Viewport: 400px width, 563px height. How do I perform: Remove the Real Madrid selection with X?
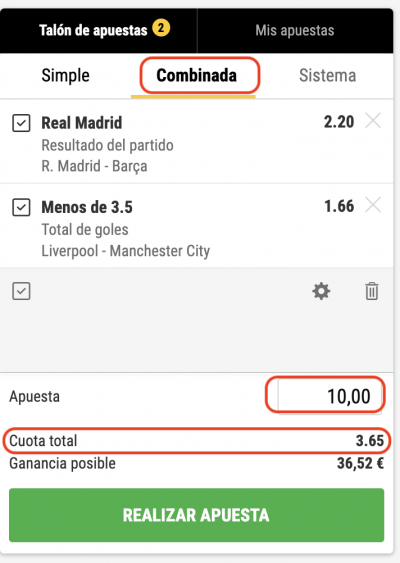tap(373, 121)
